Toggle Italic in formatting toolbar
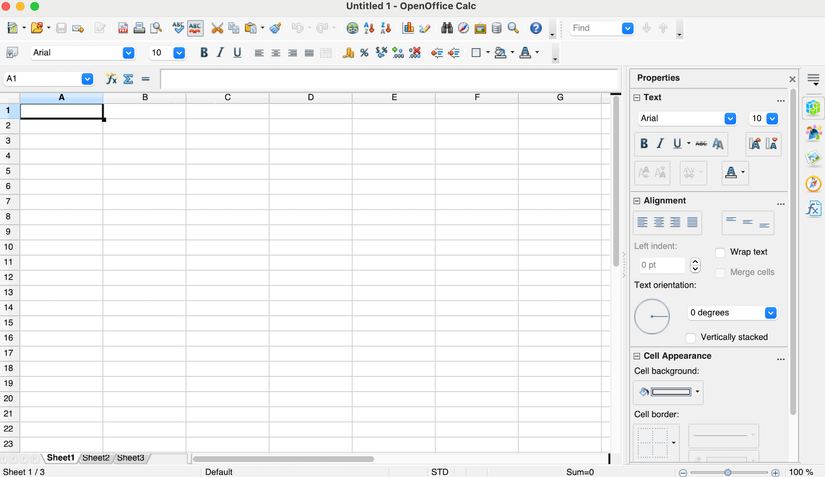This screenshot has height=477, width=825. click(220, 53)
